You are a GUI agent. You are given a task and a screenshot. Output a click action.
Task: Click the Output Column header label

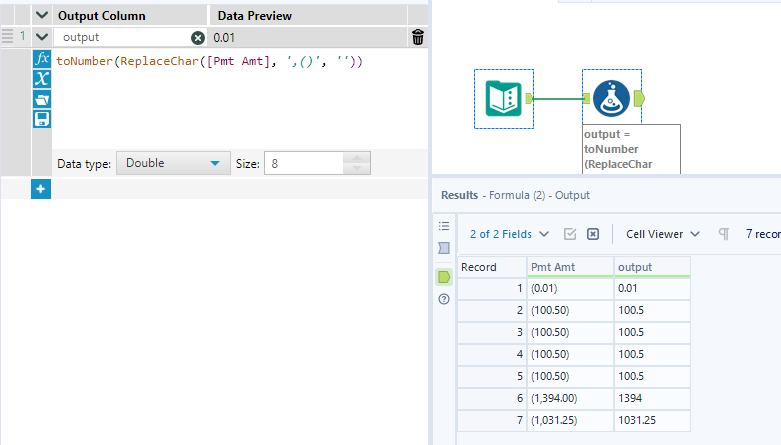click(x=102, y=16)
